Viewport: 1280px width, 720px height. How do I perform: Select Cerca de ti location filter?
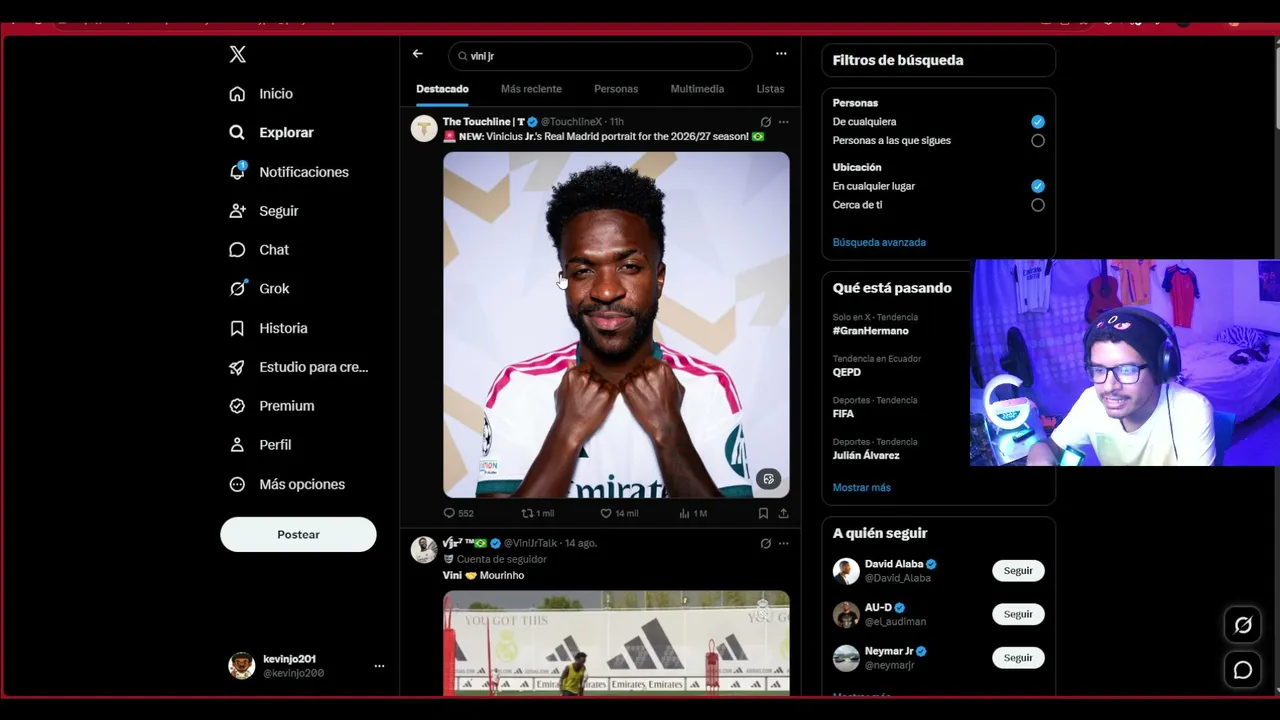coord(1038,205)
